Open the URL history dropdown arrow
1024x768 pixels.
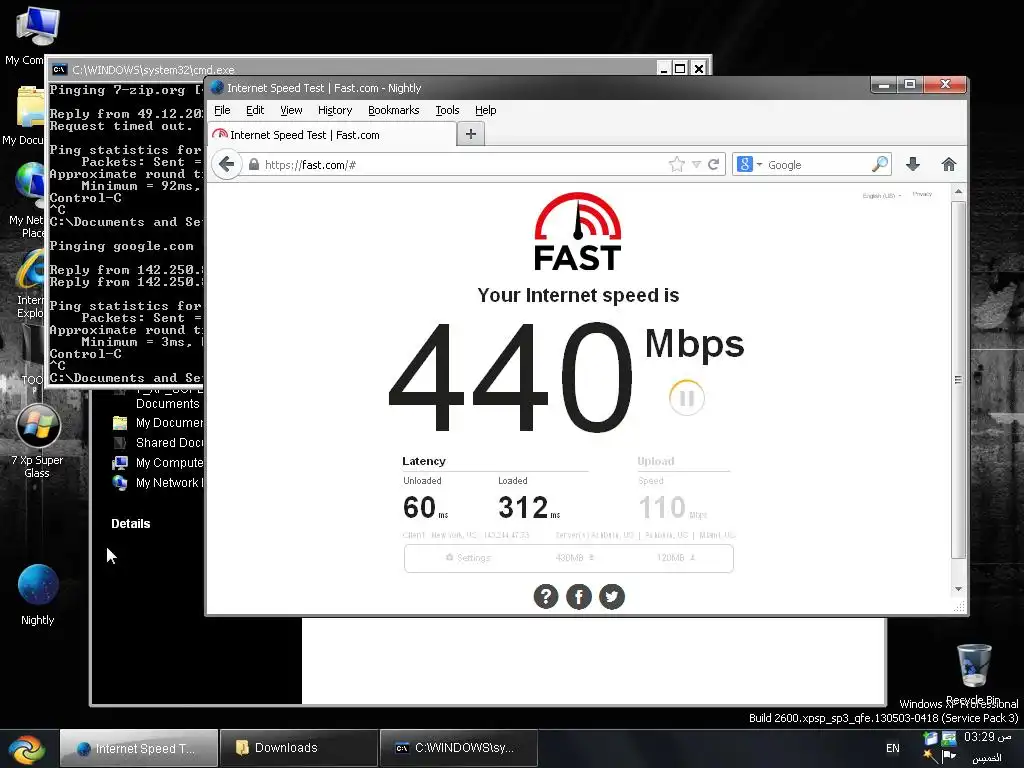[x=696, y=165]
